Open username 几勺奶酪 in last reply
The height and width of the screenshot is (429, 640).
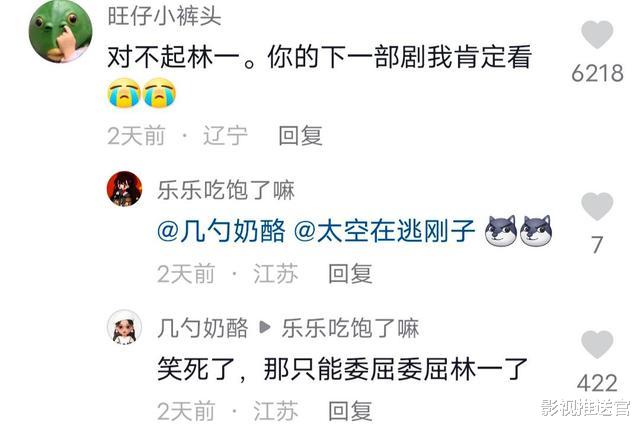(x=203, y=328)
